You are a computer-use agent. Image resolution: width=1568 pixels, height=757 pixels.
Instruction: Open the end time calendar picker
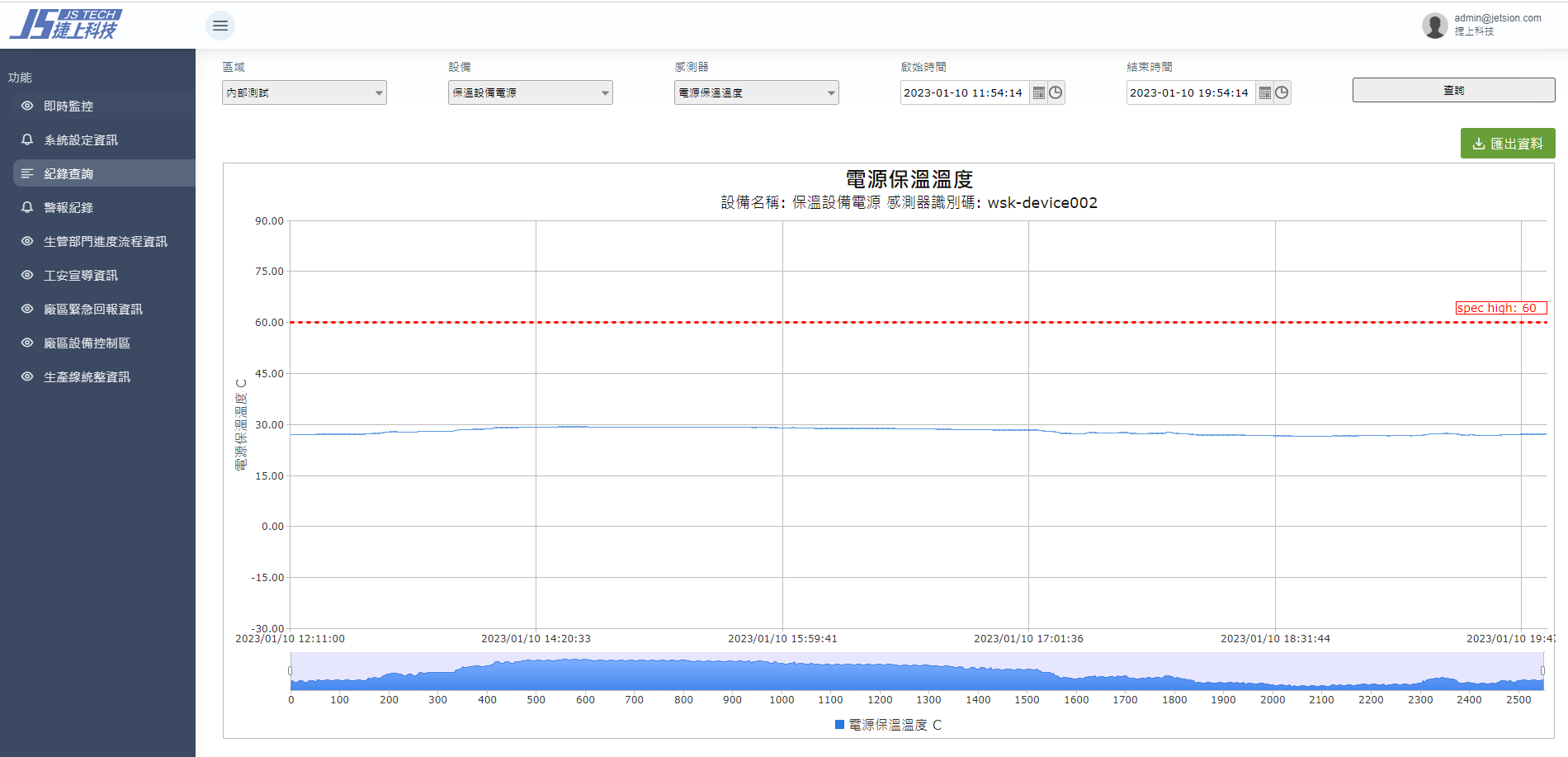(1265, 93)
